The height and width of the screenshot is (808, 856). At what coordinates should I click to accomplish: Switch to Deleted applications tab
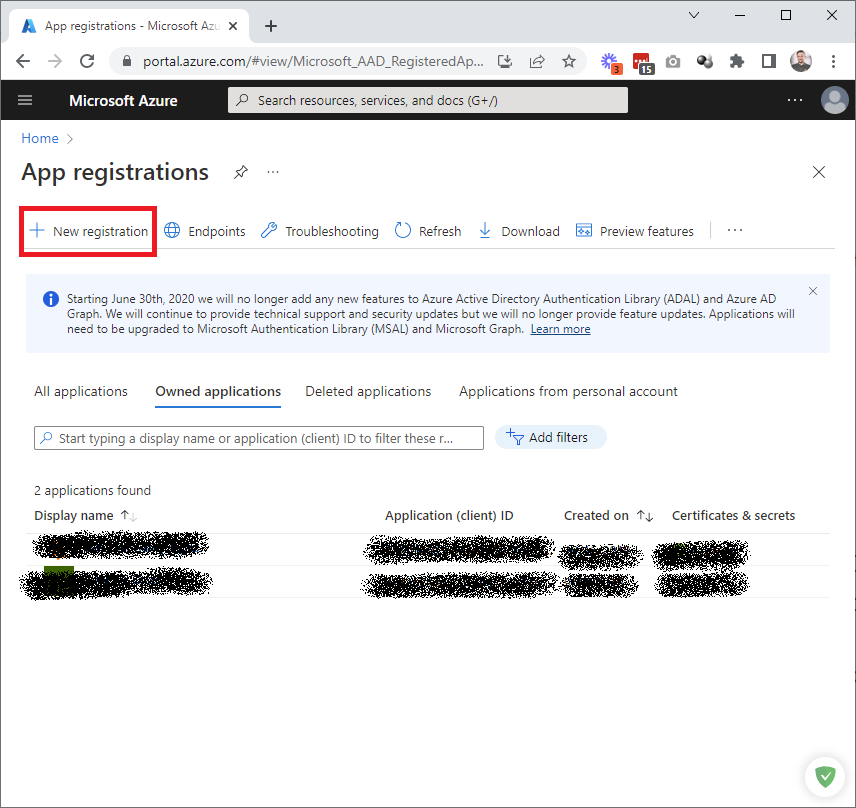(x=368, y=391)
